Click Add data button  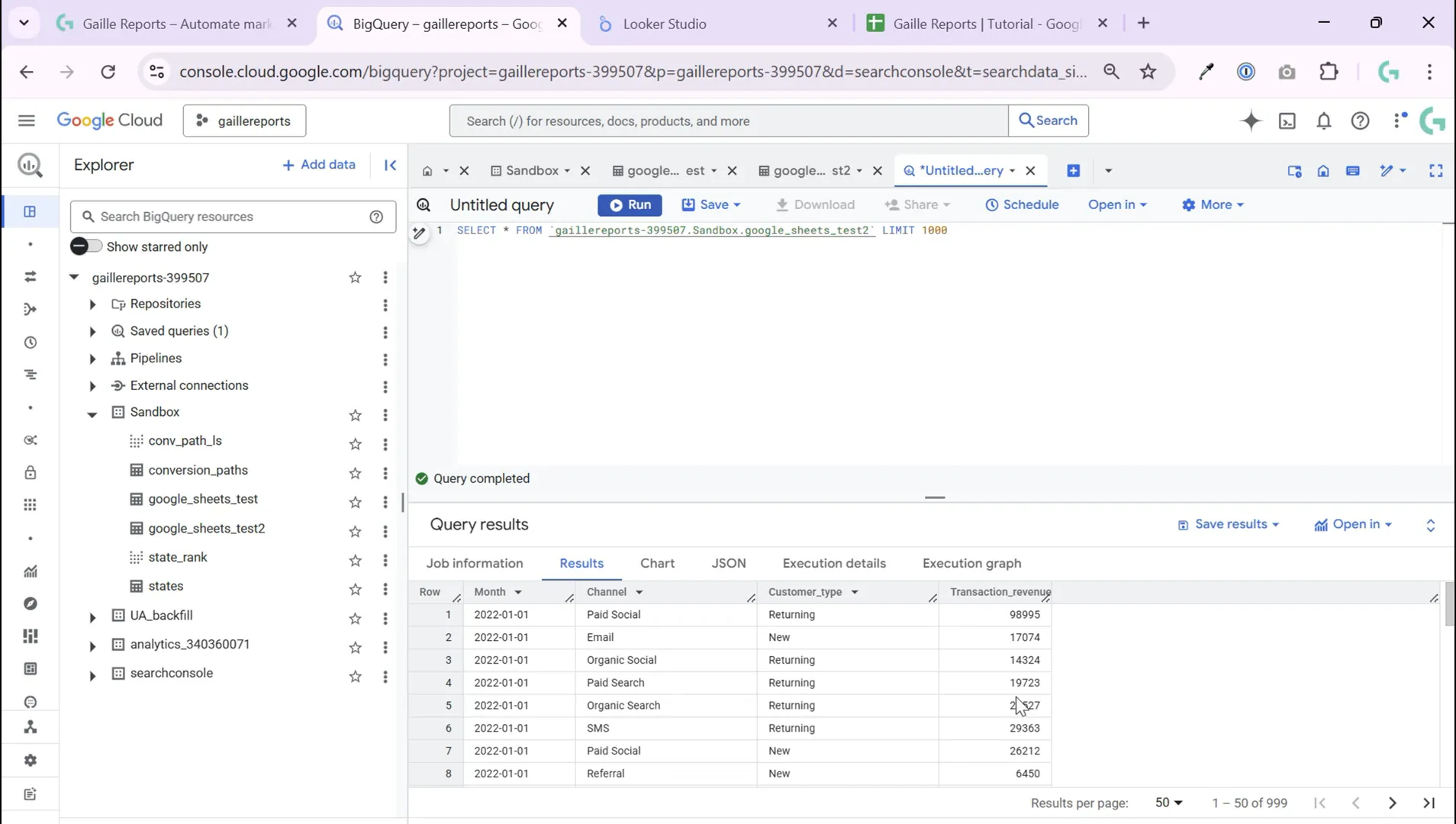pos(319,165)
